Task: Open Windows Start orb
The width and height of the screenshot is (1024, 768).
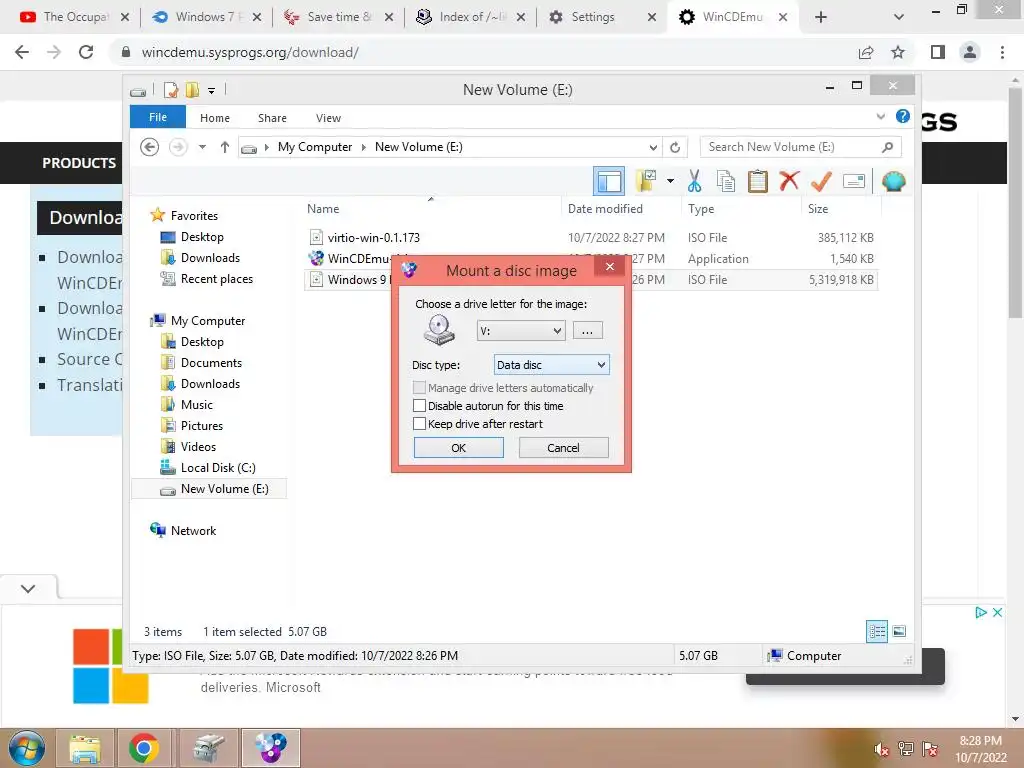Action: tap(27, 748)
